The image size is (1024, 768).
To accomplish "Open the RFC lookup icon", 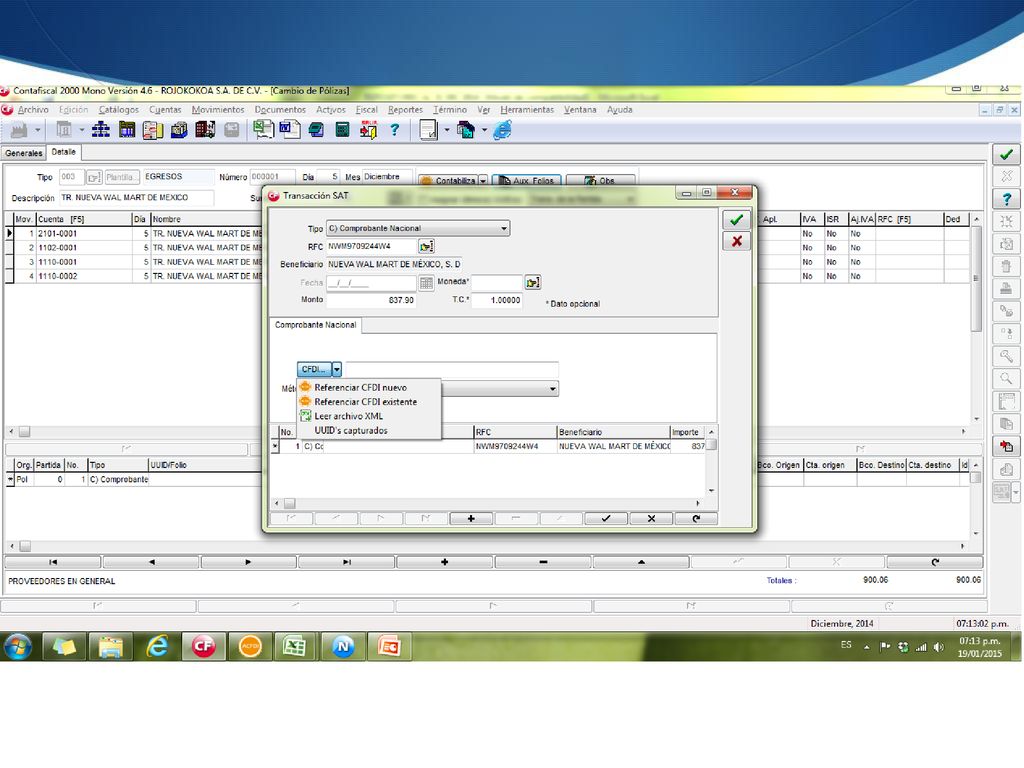I will [x=426, y=246].
